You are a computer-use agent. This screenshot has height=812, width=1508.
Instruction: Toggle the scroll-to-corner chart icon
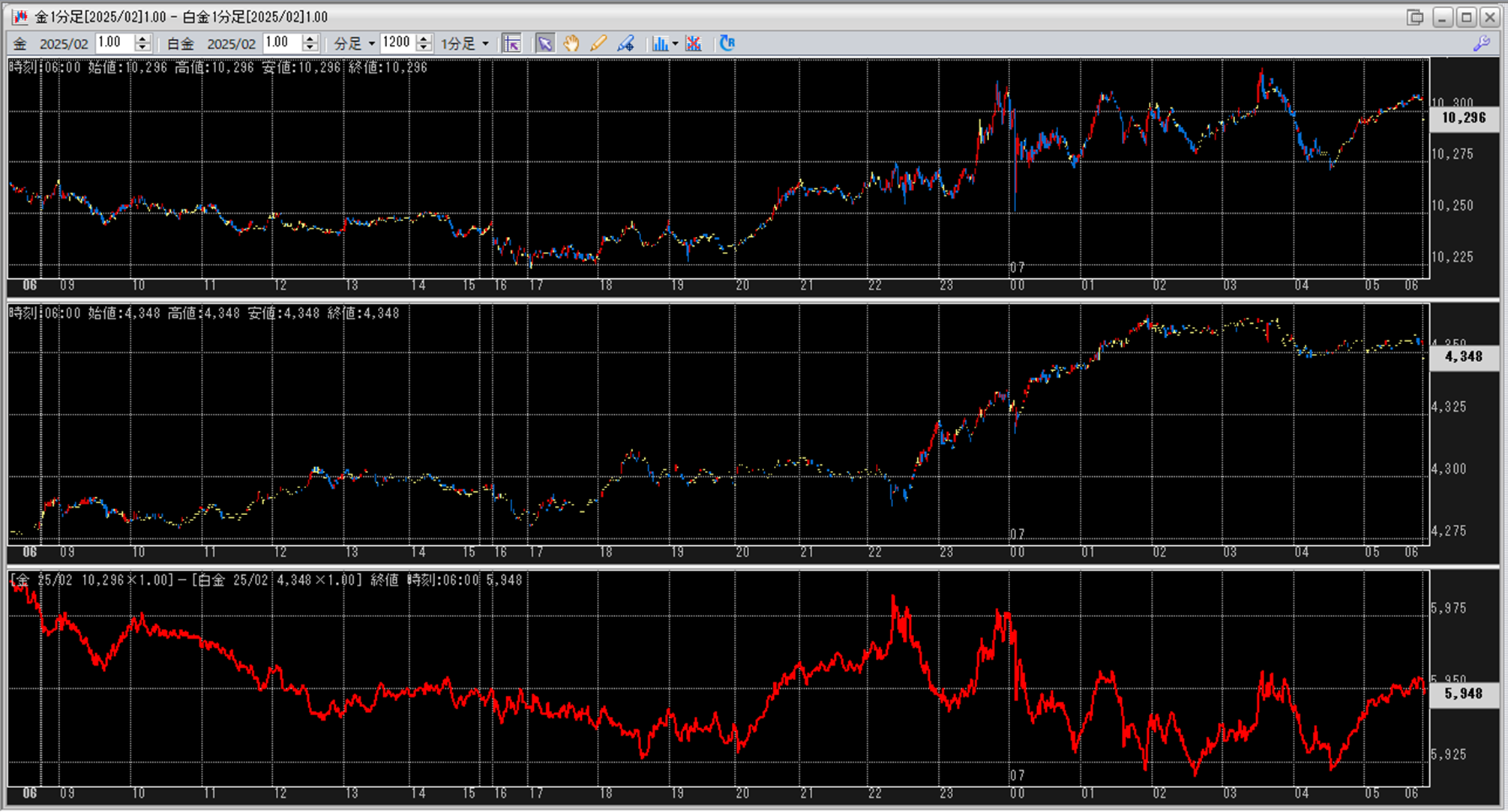coord(512,43)
